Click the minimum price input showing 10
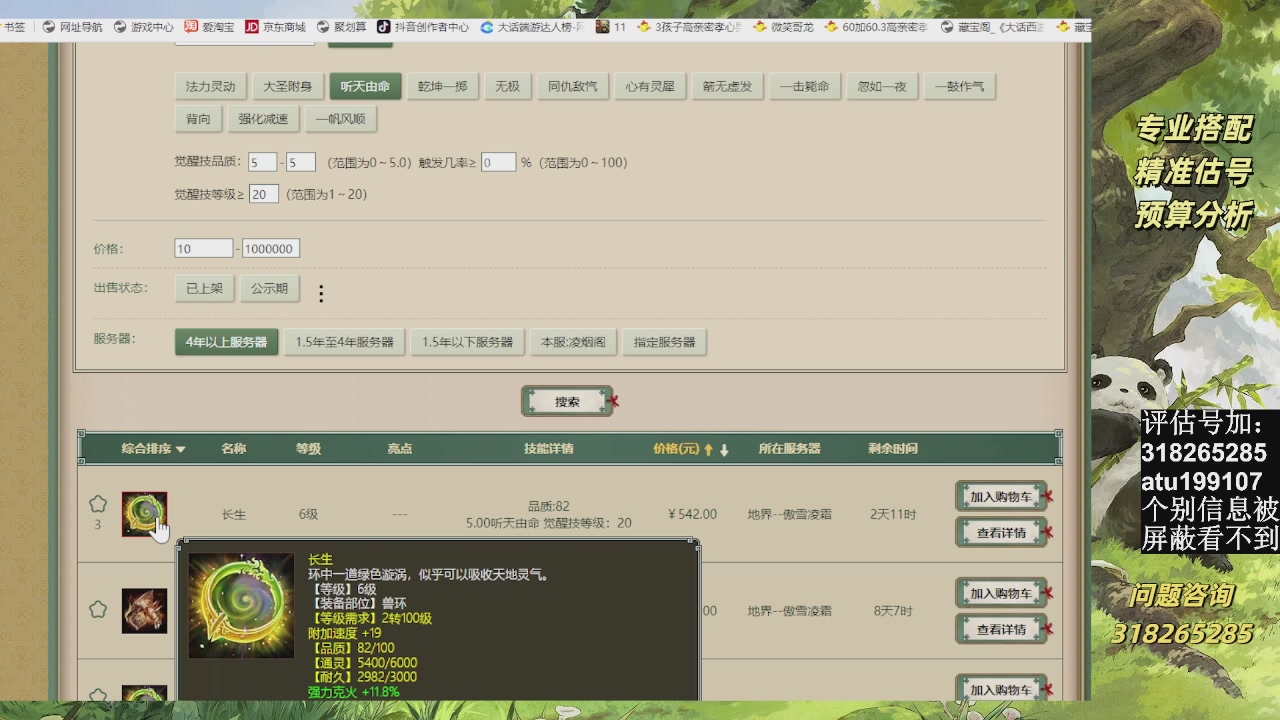Viewport: 1280px width, 720px height. pyautogui.click(x=203, y=247)
